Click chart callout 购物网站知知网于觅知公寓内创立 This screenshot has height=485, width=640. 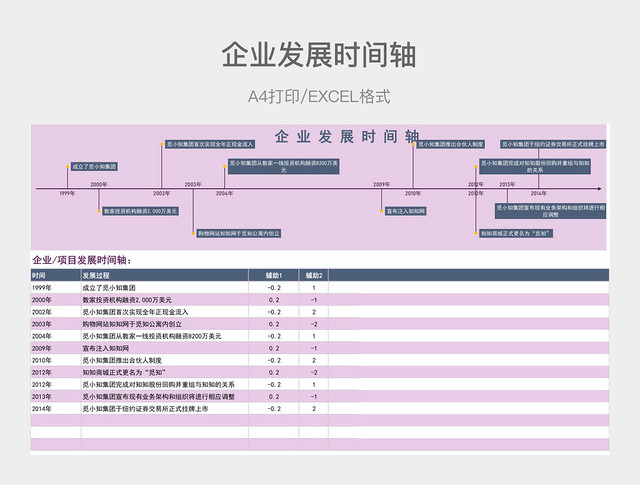coord(238,234)
